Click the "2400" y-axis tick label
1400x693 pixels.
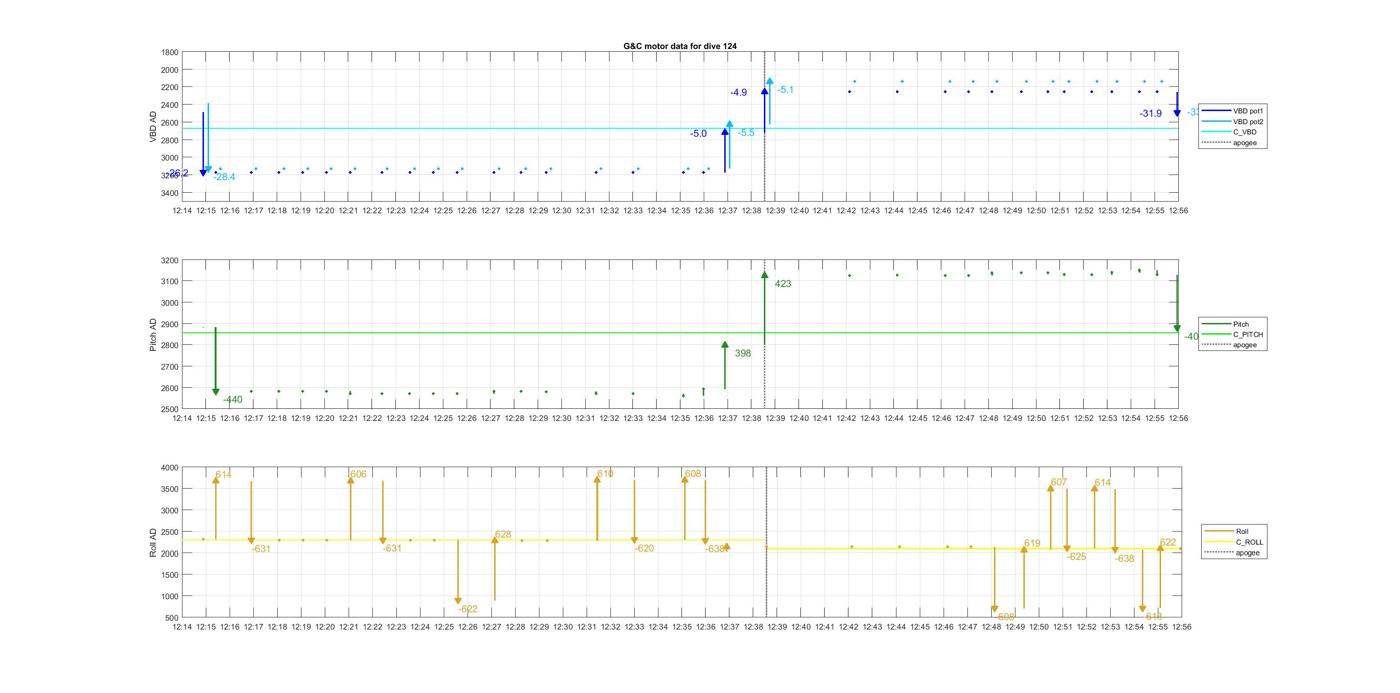click(170, 105)
